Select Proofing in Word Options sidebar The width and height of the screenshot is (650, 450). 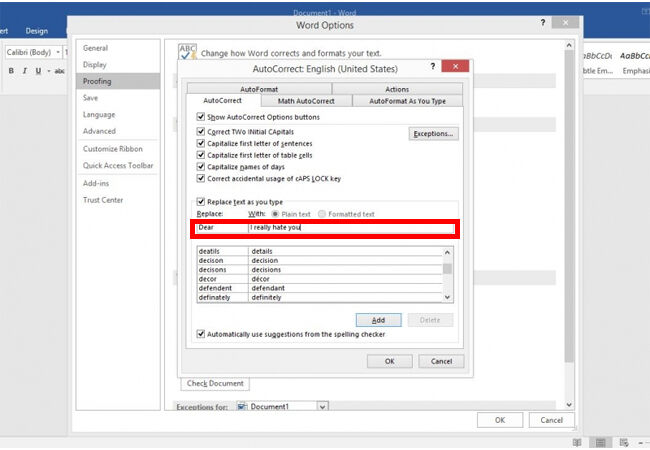[x=118, y=81]
